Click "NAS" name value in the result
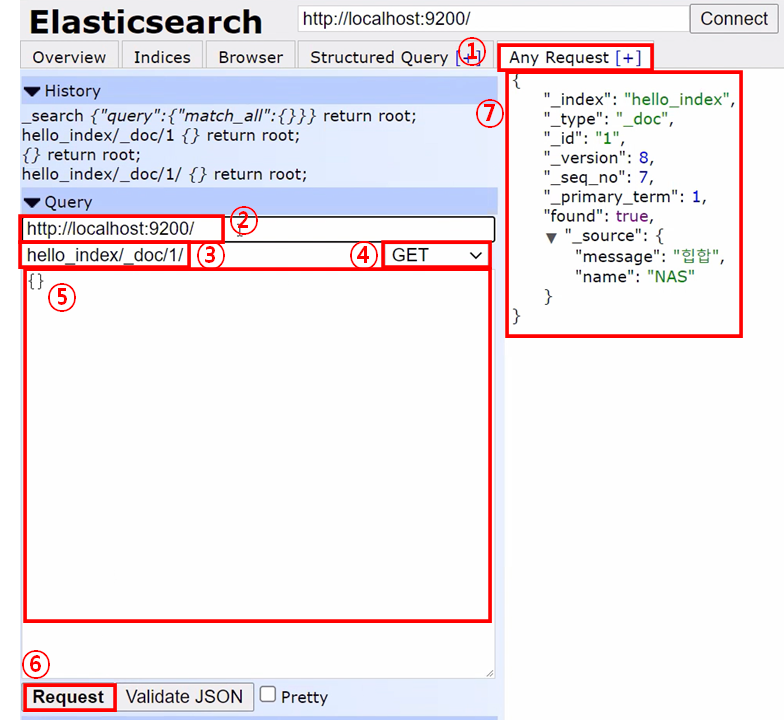Viewport: 784px width, 720px height. pyautogui.click(x=671, y=276)
